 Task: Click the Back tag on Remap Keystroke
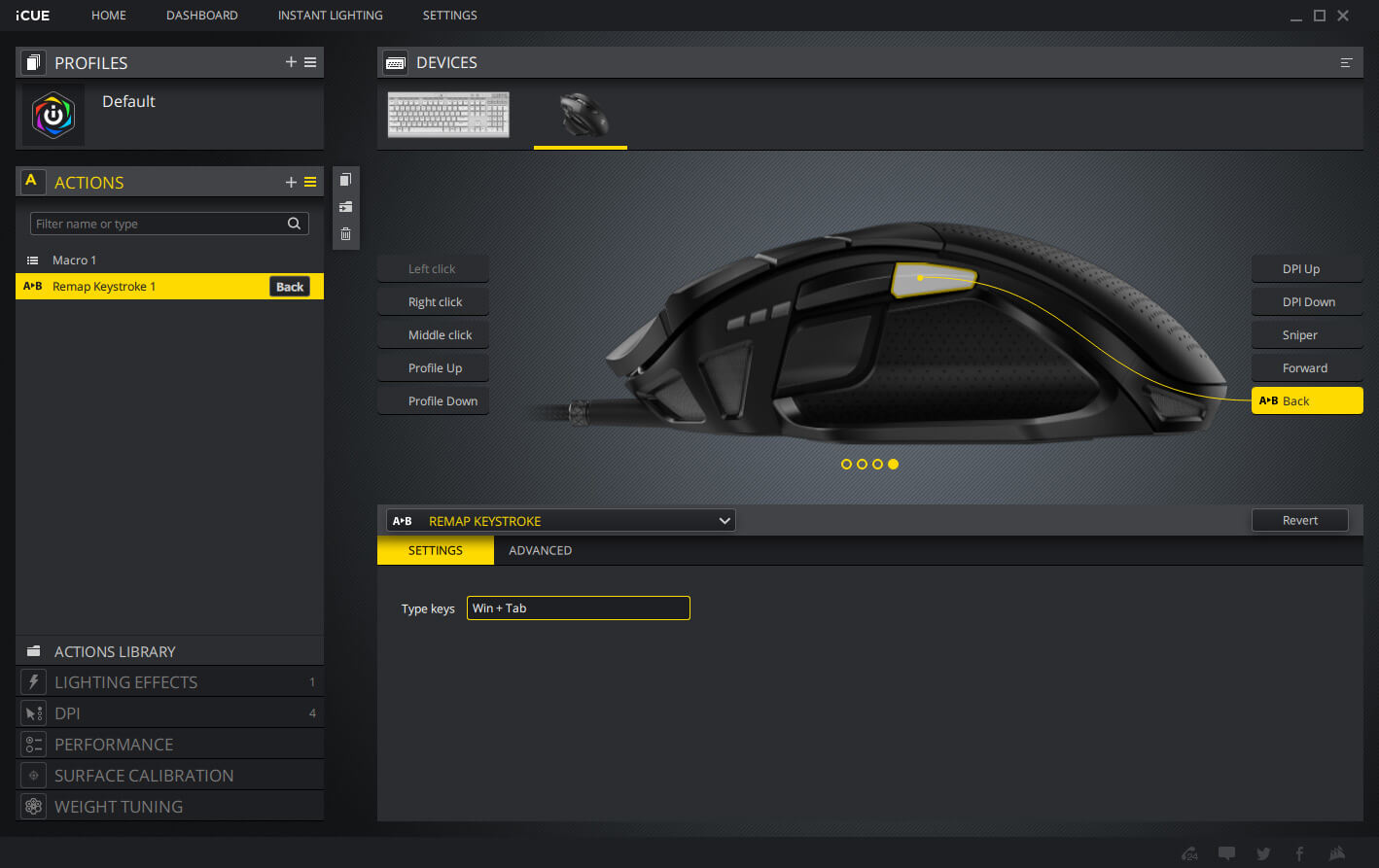point(290,287)
